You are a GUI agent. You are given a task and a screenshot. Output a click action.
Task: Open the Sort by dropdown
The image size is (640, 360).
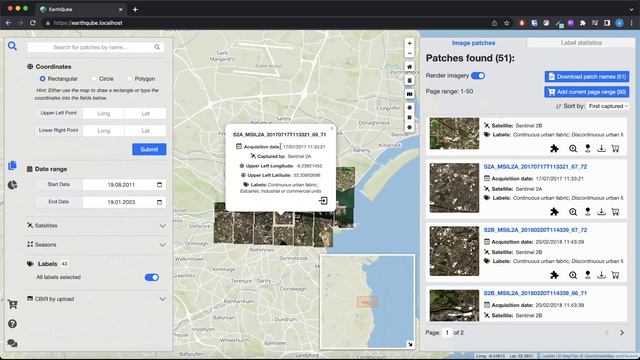(x=608, y=106)
